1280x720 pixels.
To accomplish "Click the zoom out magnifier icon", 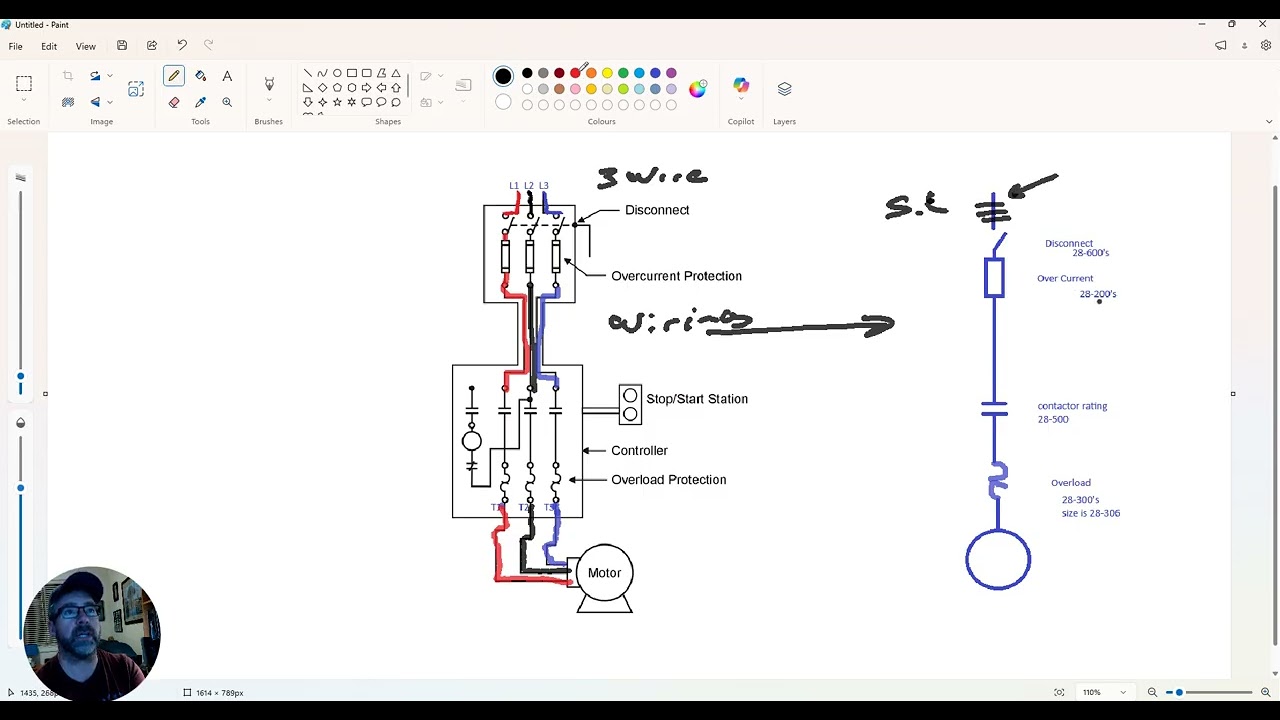I will [x=1152, y=692].
